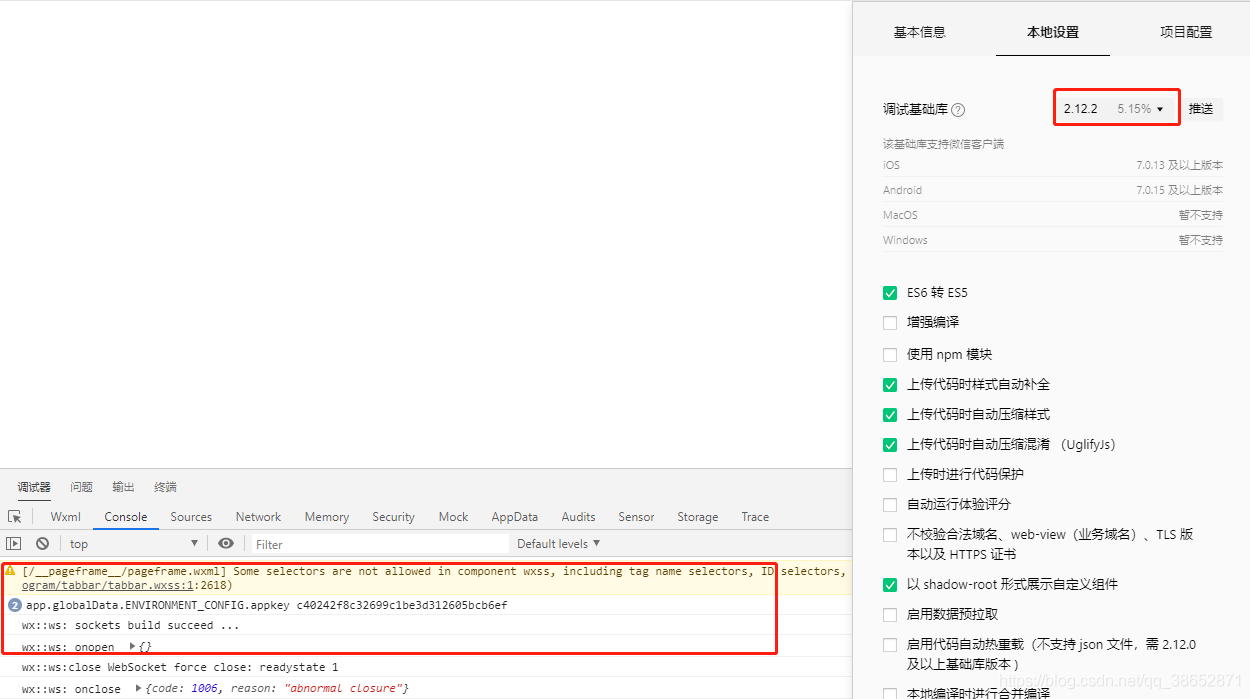Switch to Security devtools tab
This screenshot has width=1250, height=699.
393,517
